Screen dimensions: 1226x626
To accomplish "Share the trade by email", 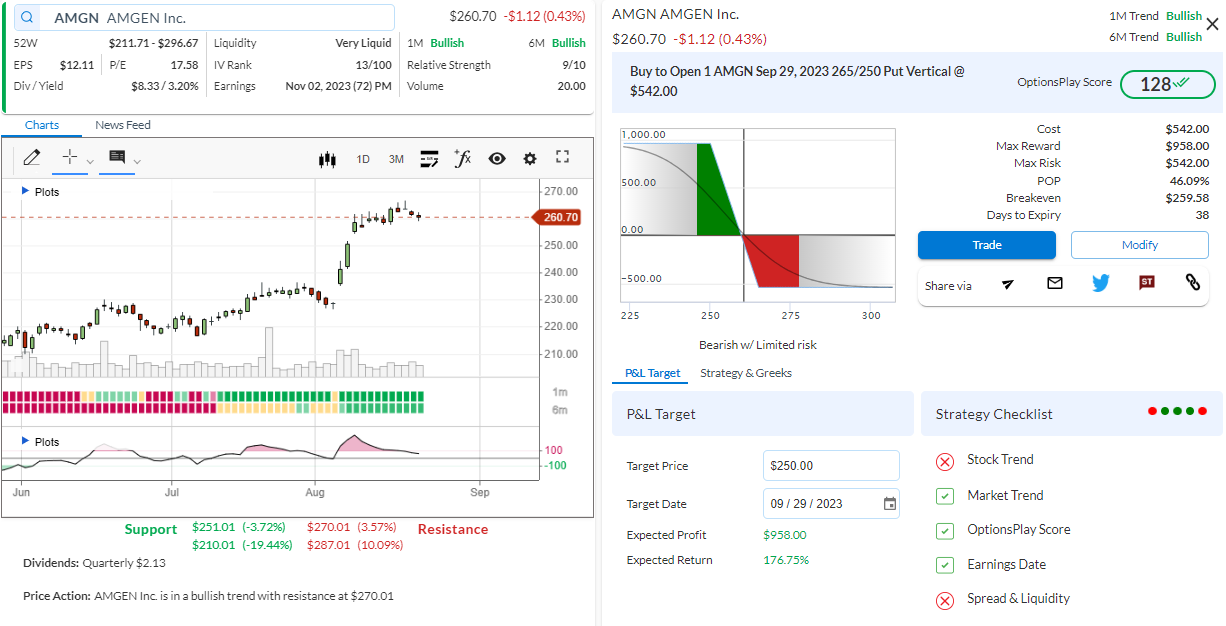I will pyautogui.click(x=1054, y=284).
